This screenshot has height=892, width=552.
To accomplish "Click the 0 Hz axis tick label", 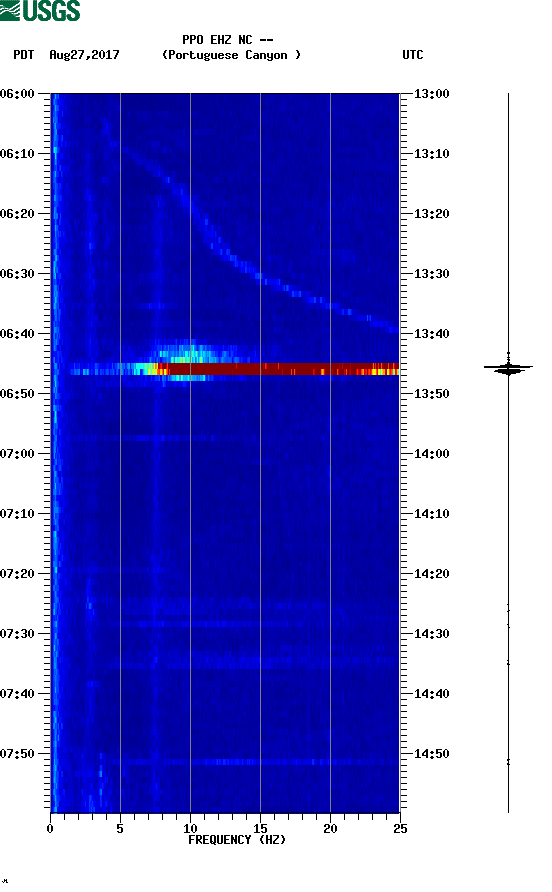I will [50, 829].
